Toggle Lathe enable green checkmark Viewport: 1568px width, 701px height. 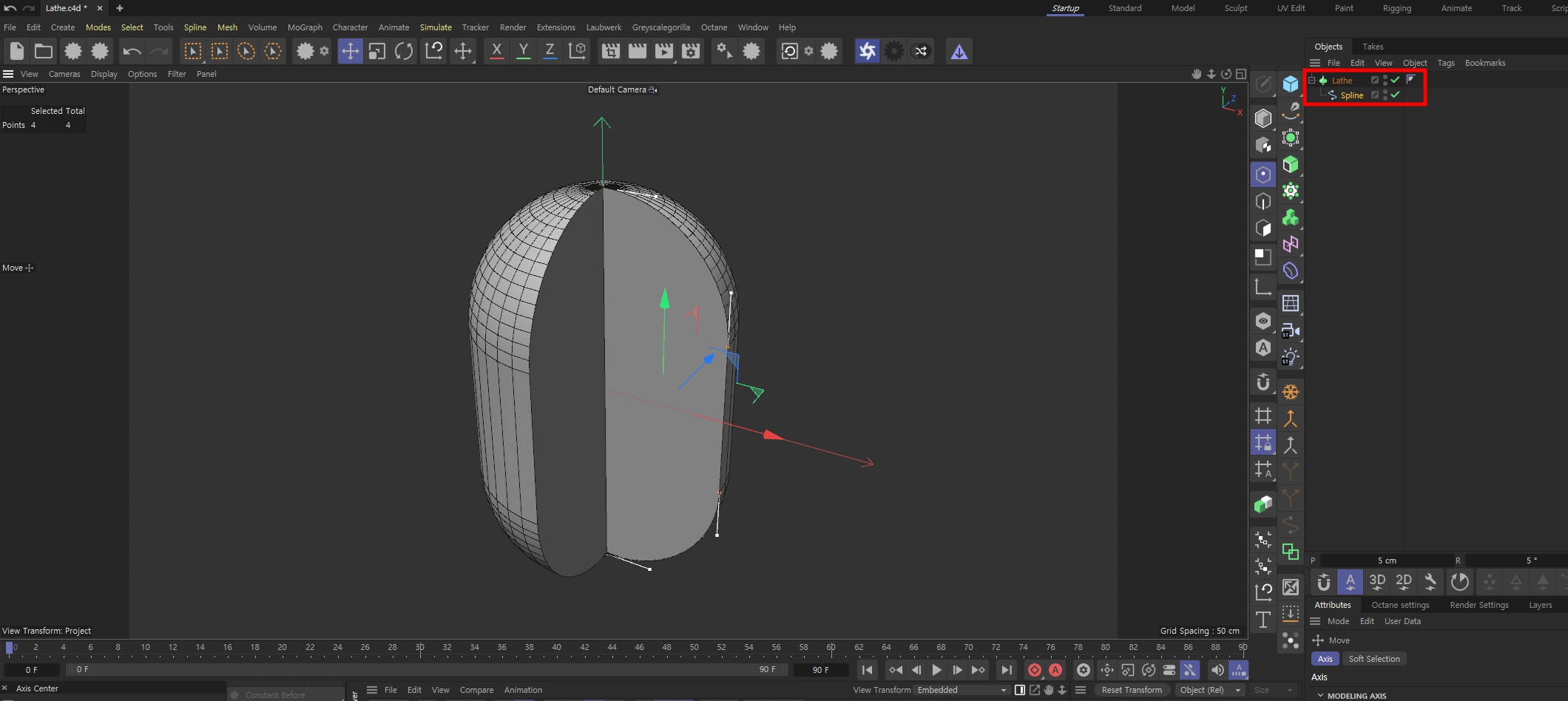[x=1396, y=80]
